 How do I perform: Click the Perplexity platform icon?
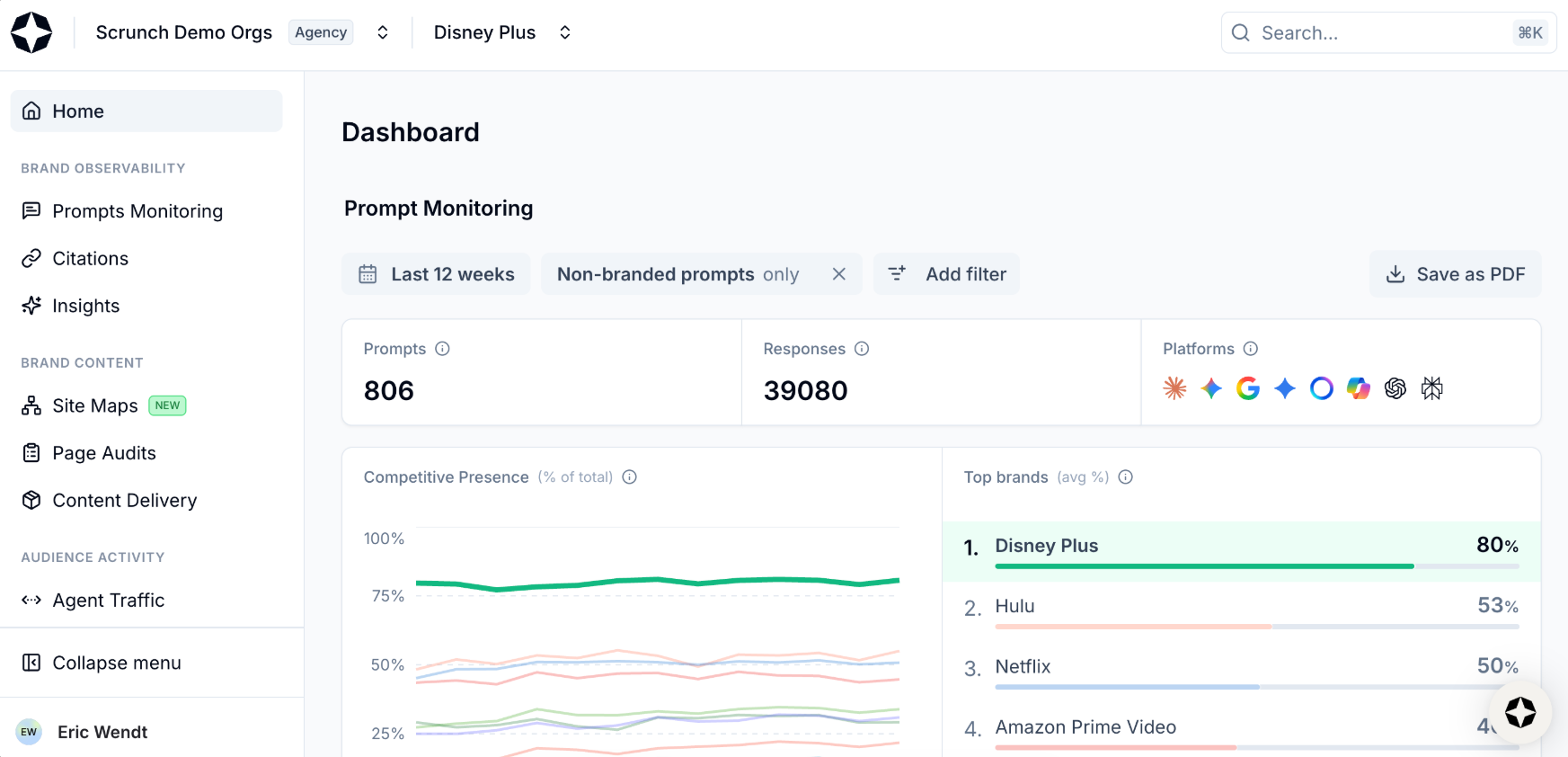coord(1432,388)
